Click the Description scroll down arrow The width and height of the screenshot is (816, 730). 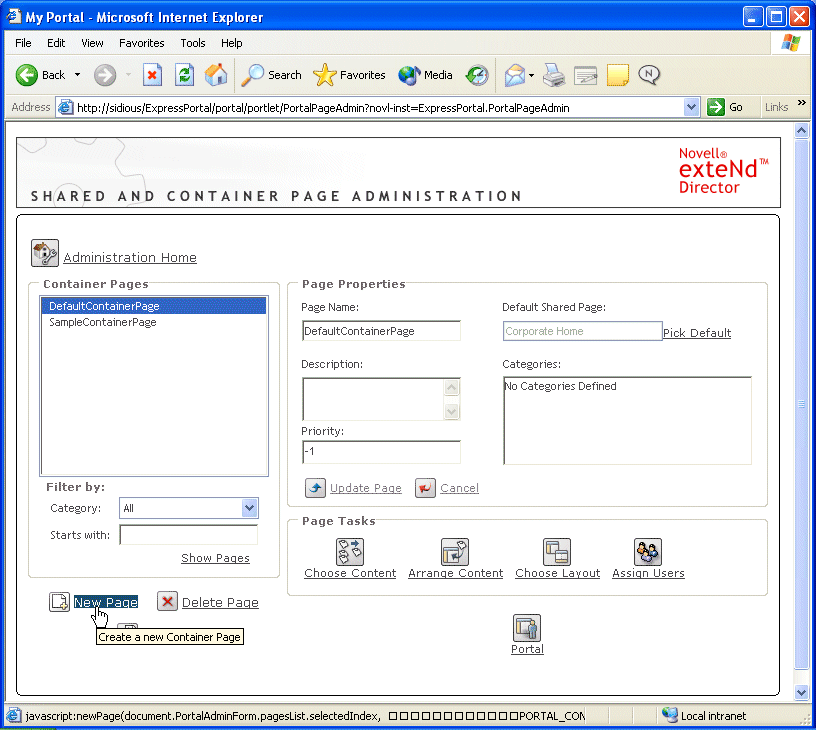pos(451,412)
